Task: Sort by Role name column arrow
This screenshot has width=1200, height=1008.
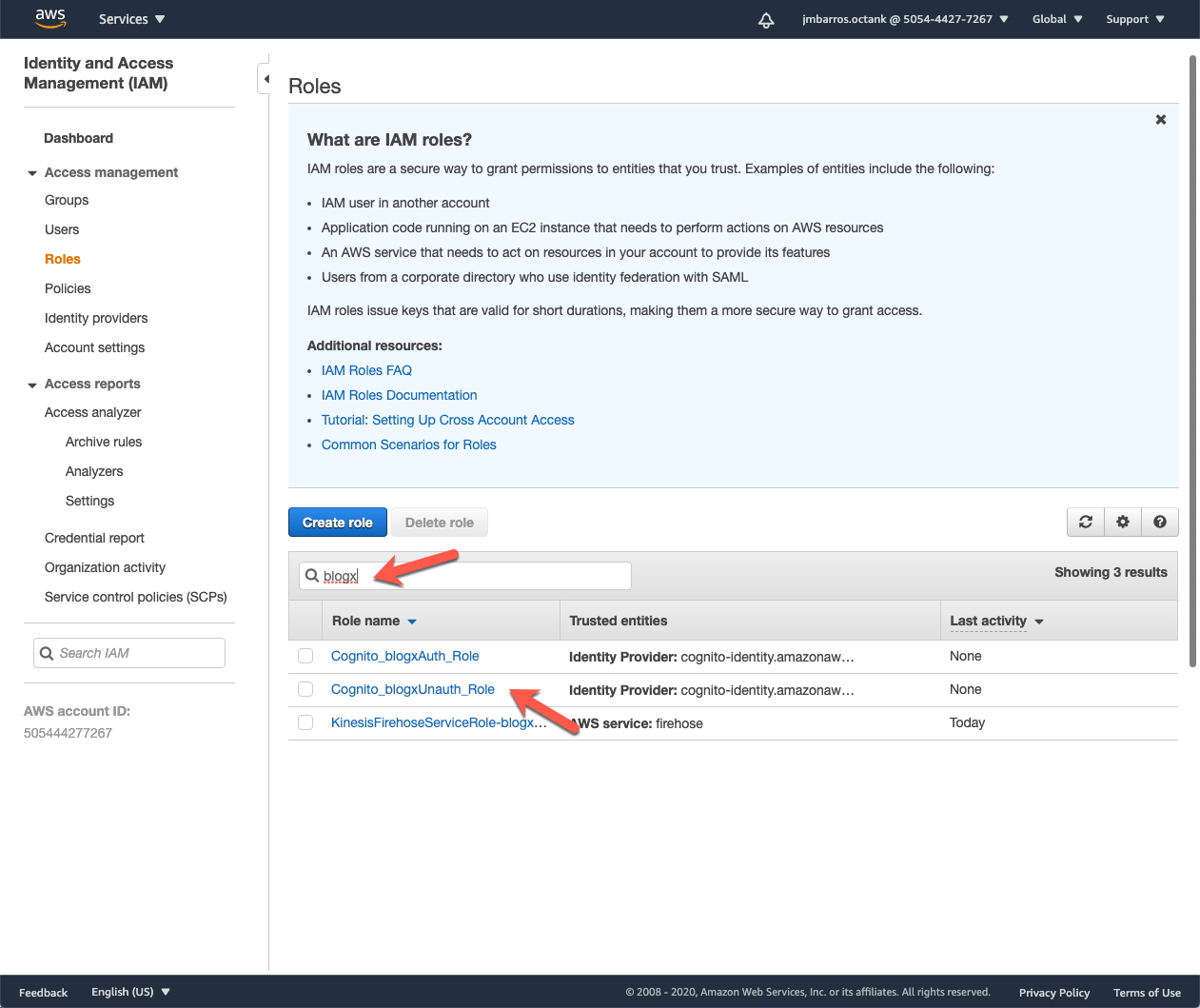Action: point(412,622)
